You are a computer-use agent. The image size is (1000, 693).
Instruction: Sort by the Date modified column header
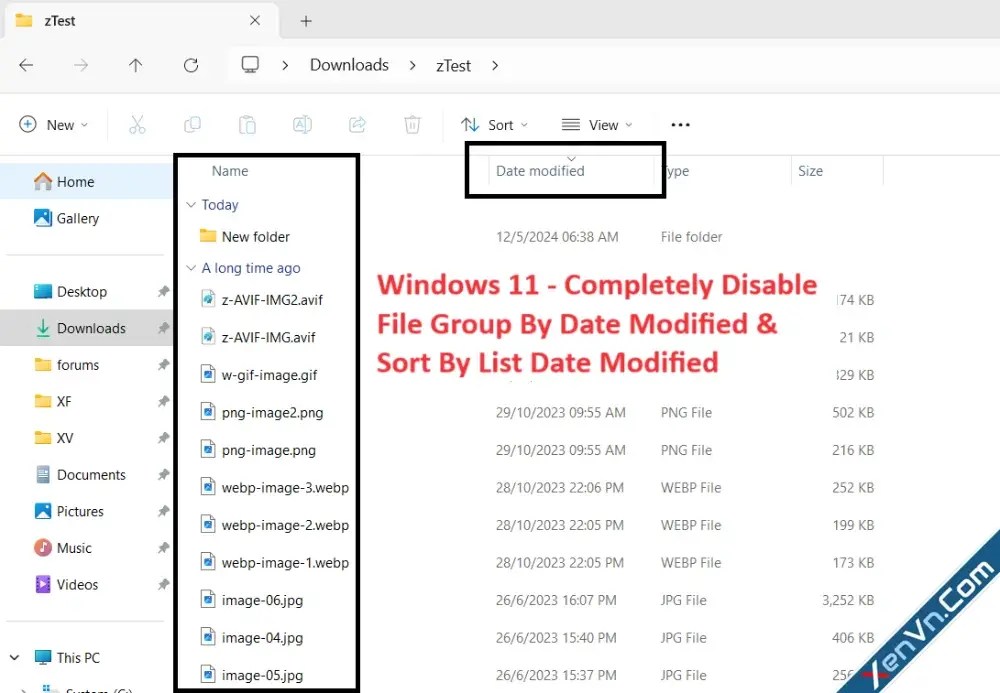(540, 171)
